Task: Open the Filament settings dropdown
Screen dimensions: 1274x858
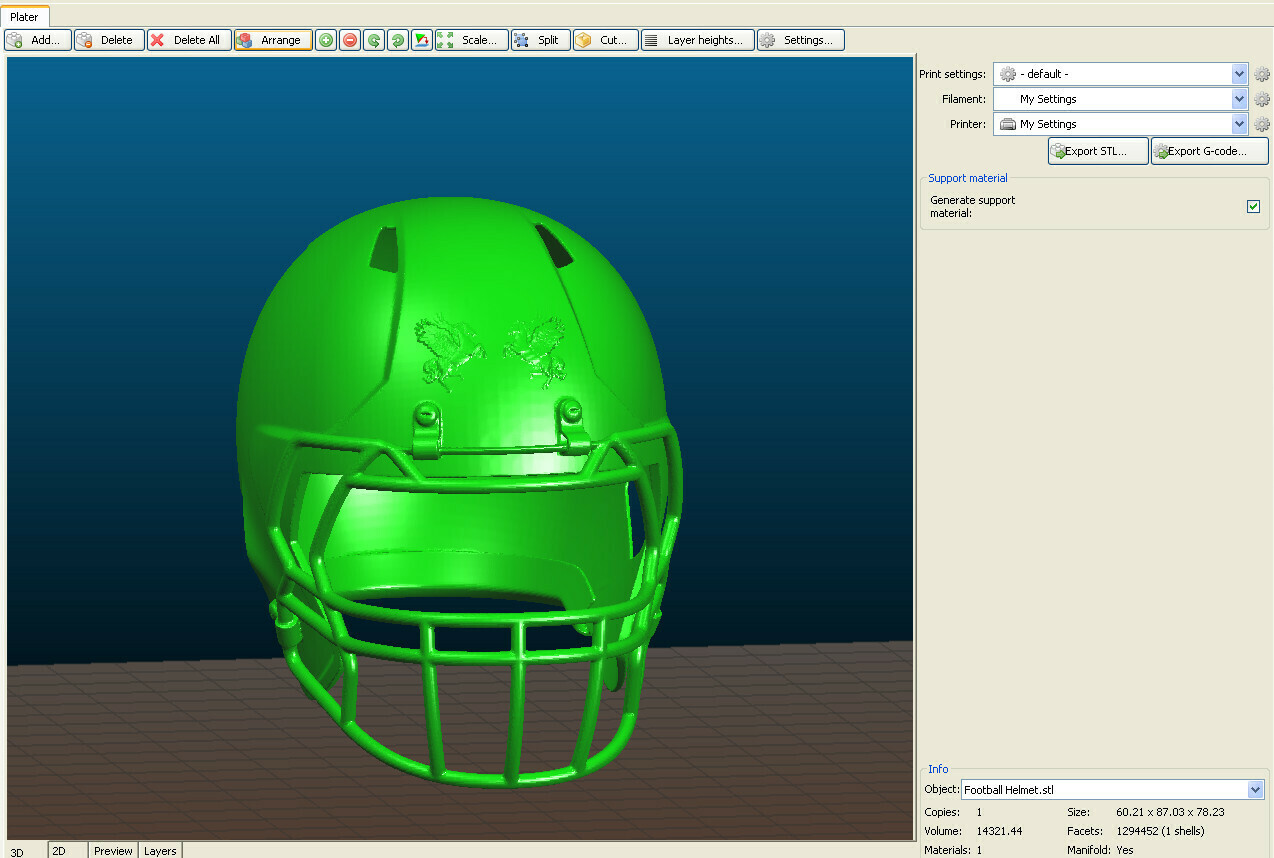Action: tap(1238, 98)
